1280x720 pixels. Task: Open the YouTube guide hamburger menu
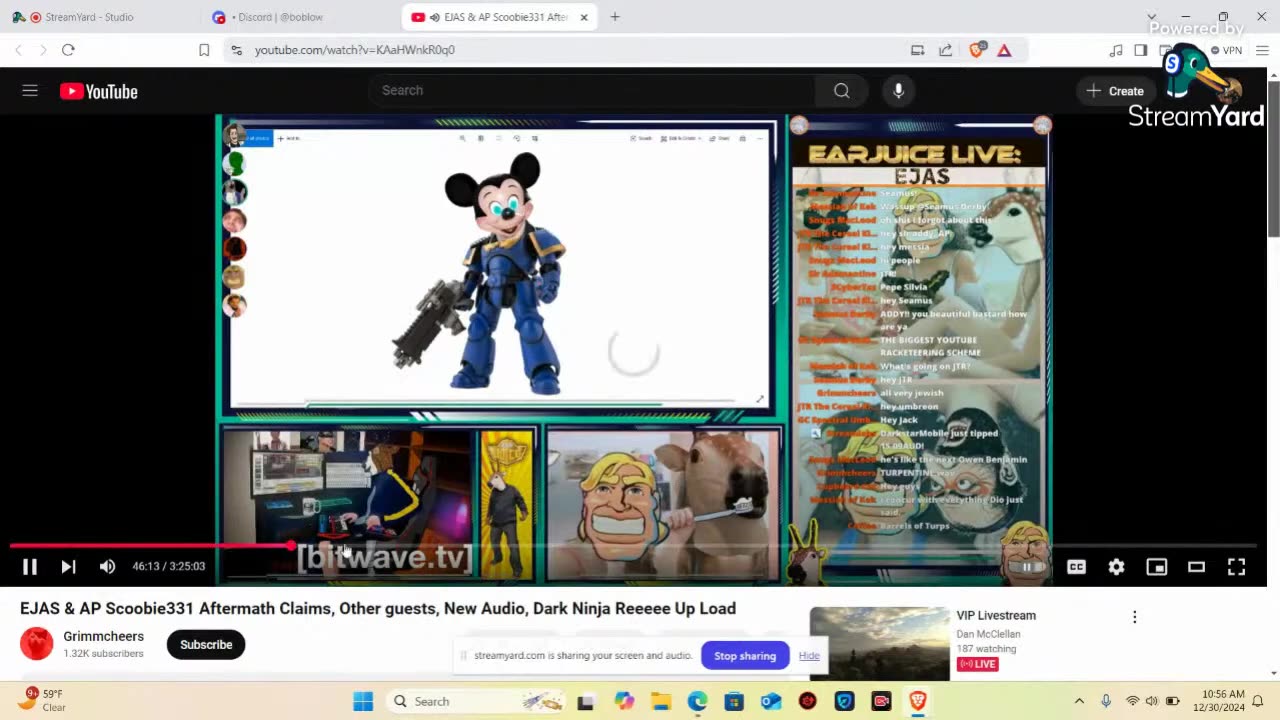(30, 91)
